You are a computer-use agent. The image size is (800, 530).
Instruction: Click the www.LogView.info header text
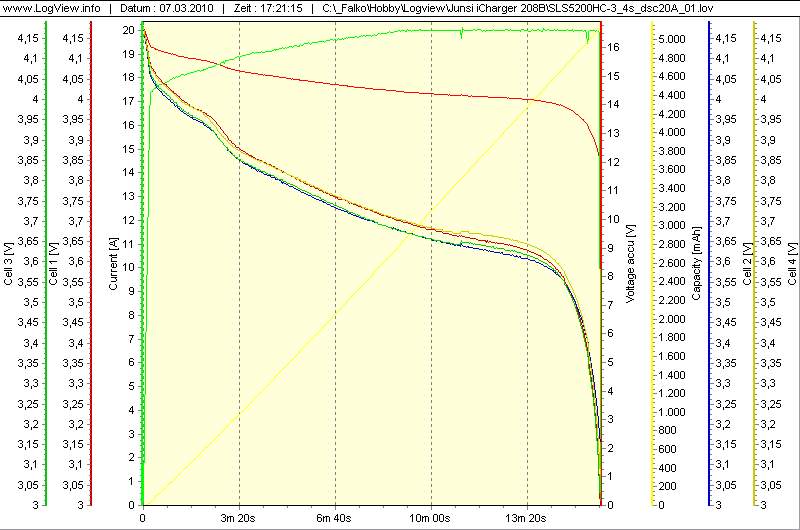tap(52, 8)
